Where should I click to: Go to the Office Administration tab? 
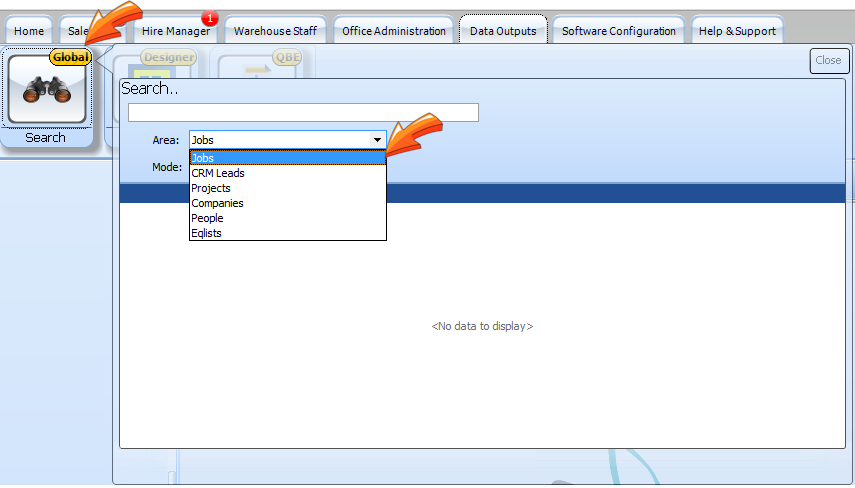(x=394, y=31)
